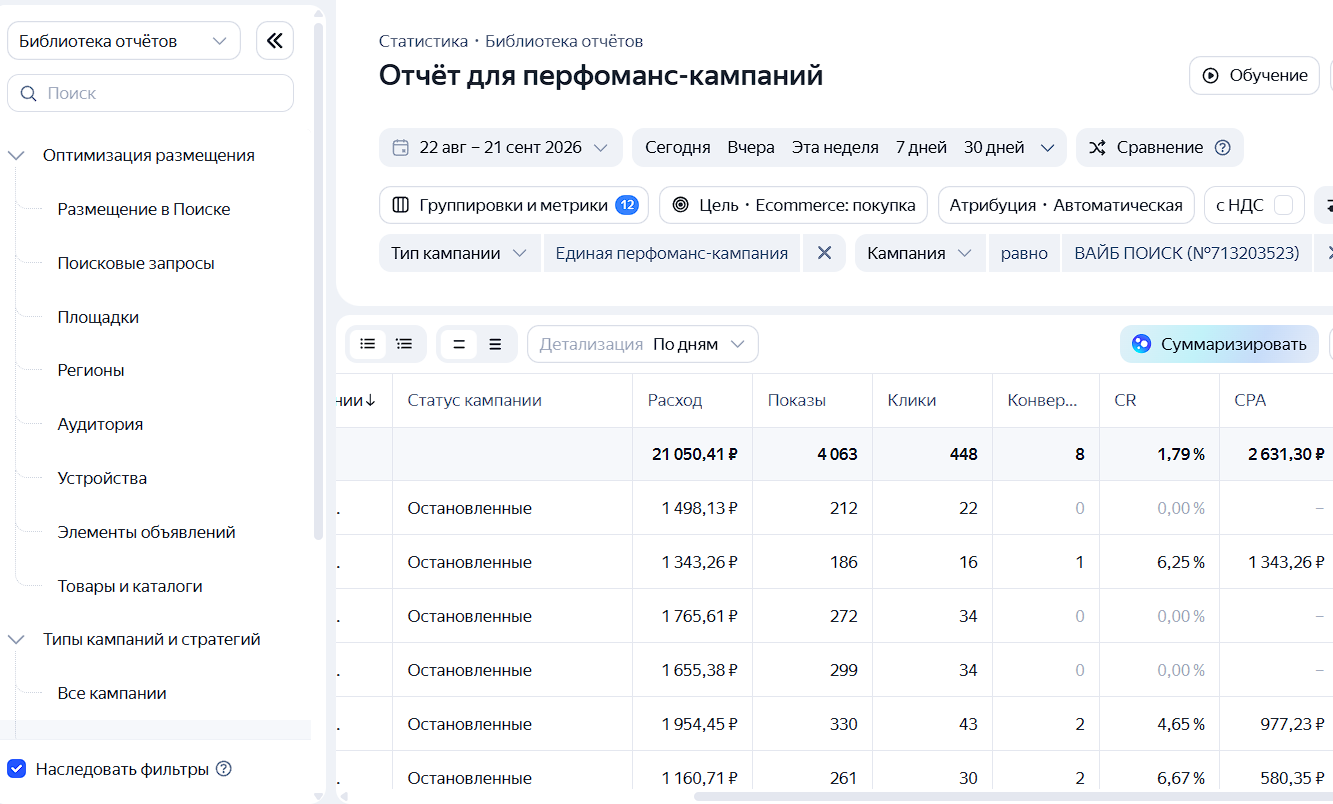The width and height of the screenshot is (1333, 804).
Task: Click the Суммаризировать sparkle icon
Action: click(1141, 344)
